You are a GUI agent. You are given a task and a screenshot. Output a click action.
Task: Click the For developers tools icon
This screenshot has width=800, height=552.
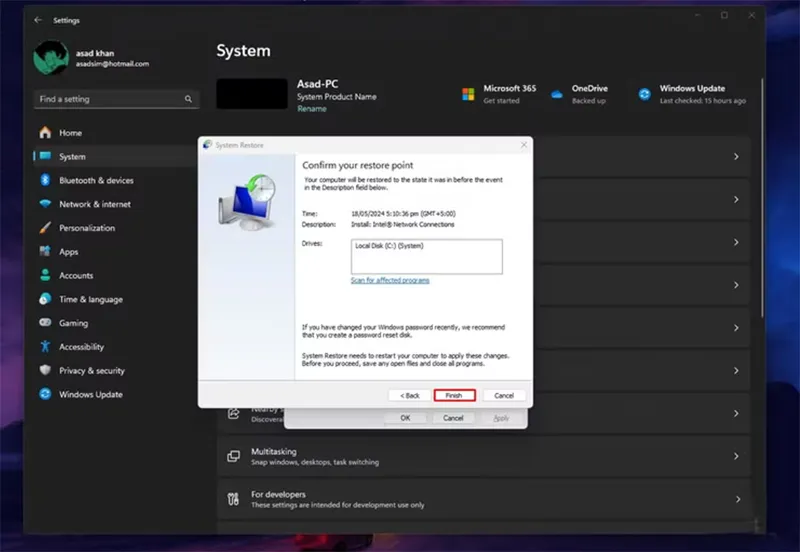(234, 499)
